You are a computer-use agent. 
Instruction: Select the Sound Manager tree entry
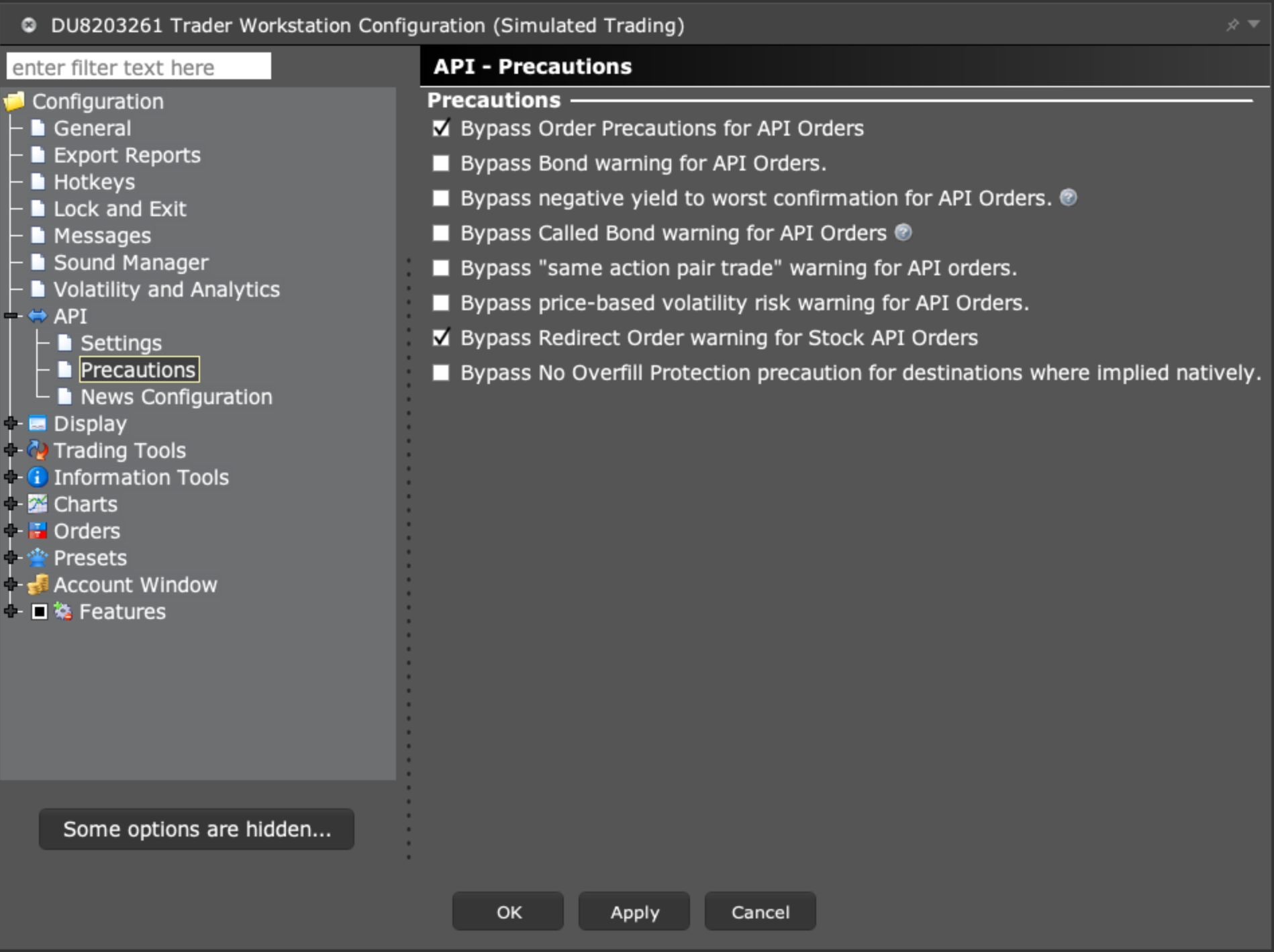(x=131, y=263)
